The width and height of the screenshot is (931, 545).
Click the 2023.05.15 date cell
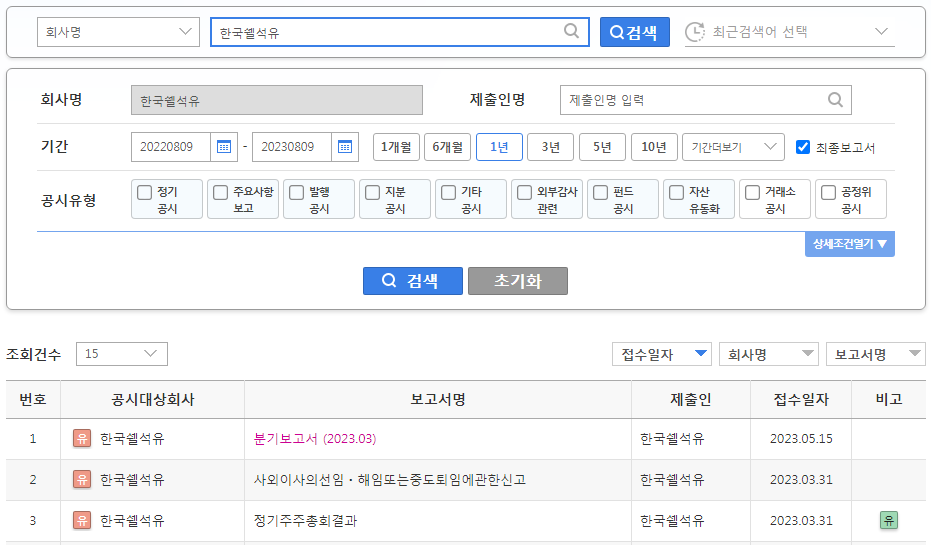801,439
